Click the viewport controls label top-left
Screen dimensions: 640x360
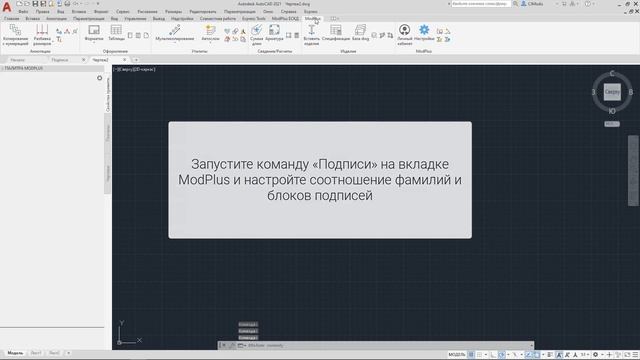[x=134, y=69]
